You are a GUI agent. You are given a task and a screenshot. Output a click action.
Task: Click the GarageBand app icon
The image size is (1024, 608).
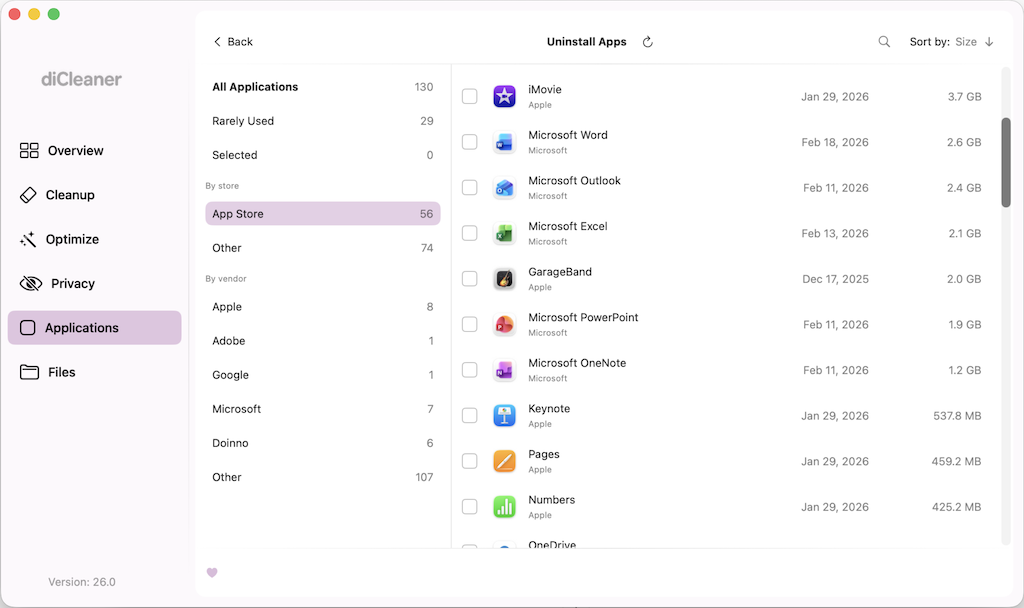(x=504, y=279)
